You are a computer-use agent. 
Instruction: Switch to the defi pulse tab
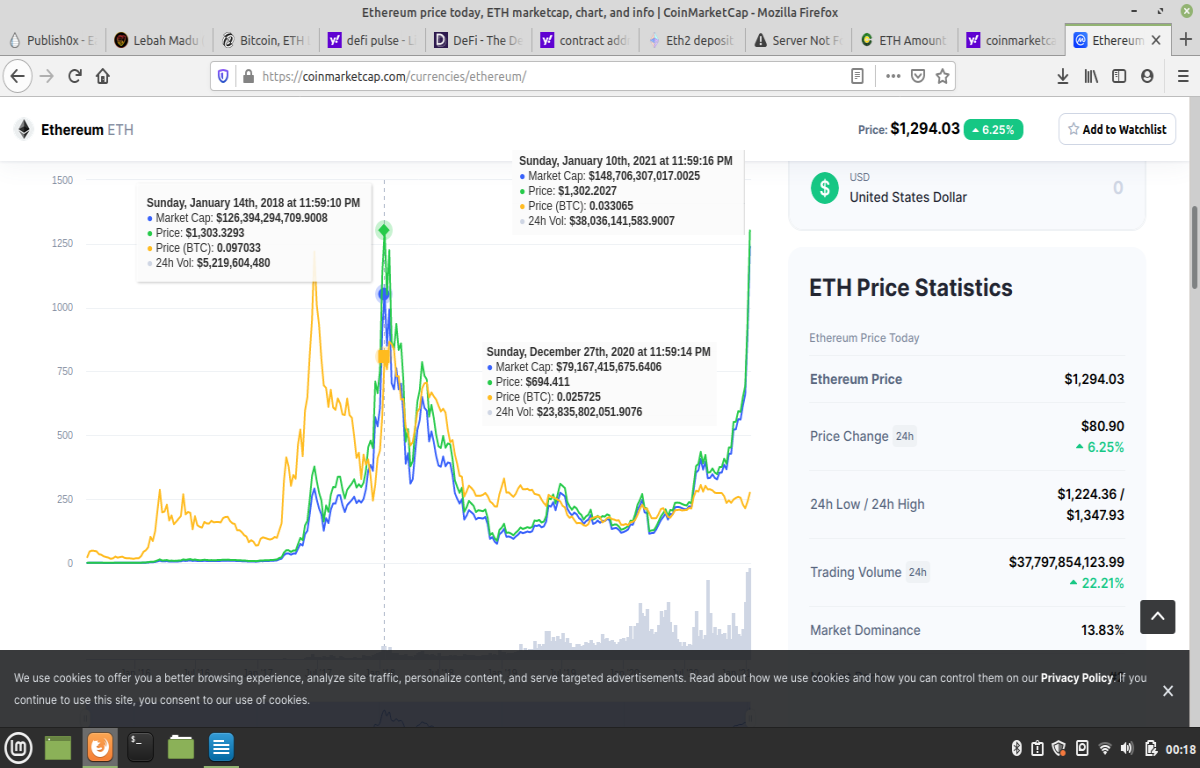tap(370, 40)
